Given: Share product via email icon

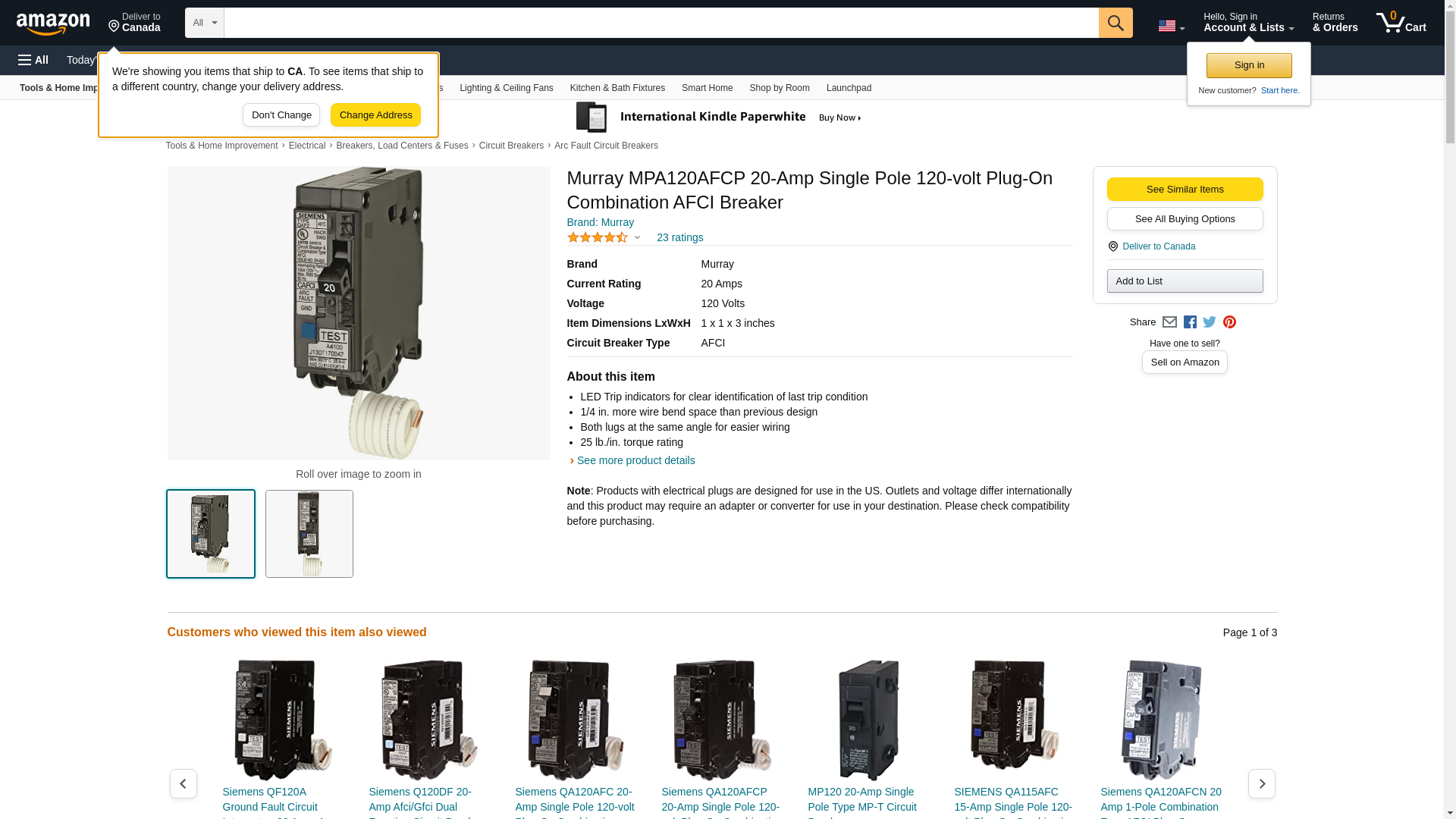Looking at the screenshot, I should pos(1169,322).
